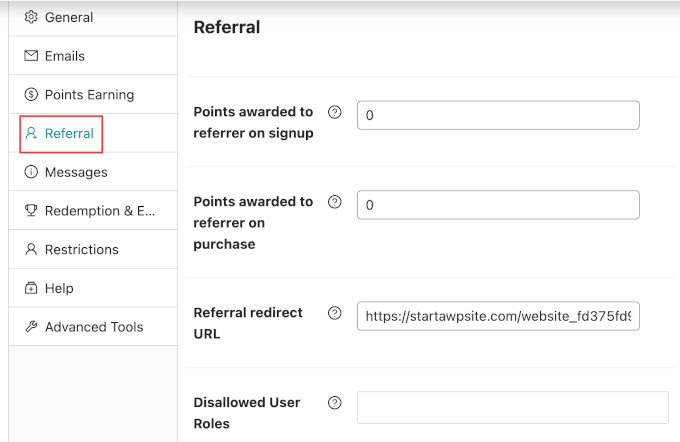Image resolution: width=680 pixels, height=442 pixels.
Task: Click the Referral redirect URL field
Action: point(498,316)
